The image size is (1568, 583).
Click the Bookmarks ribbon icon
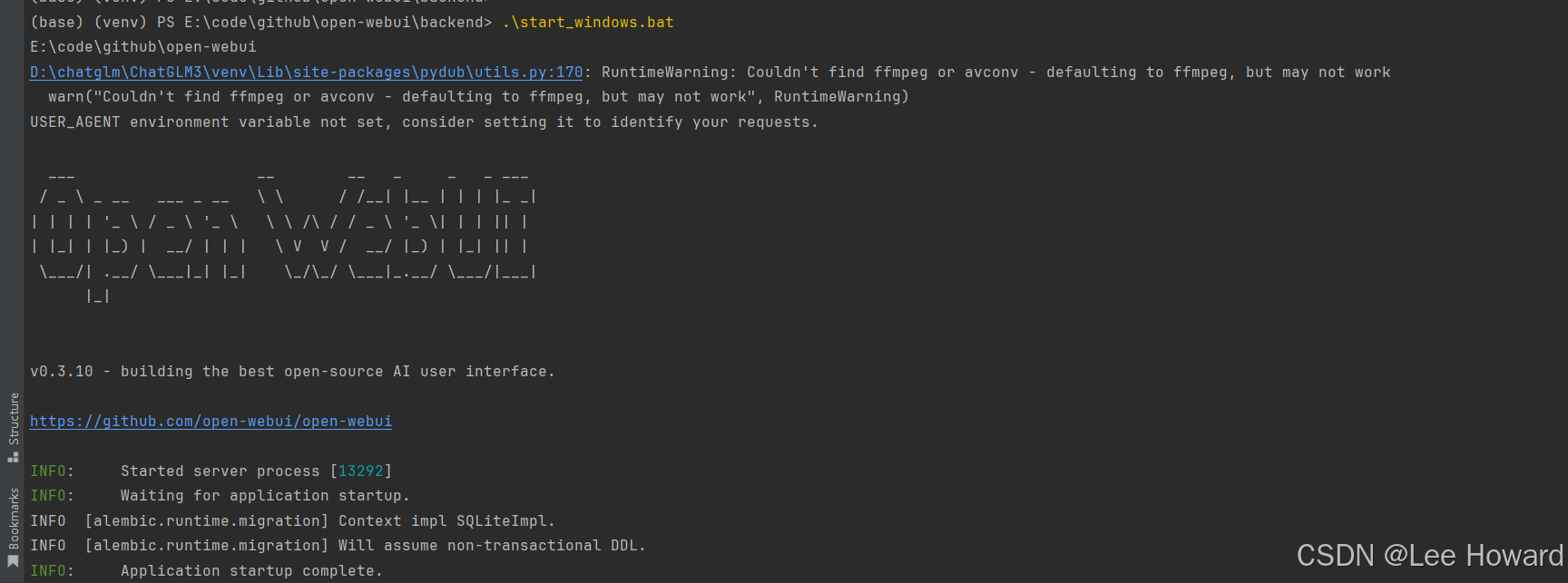13,563
